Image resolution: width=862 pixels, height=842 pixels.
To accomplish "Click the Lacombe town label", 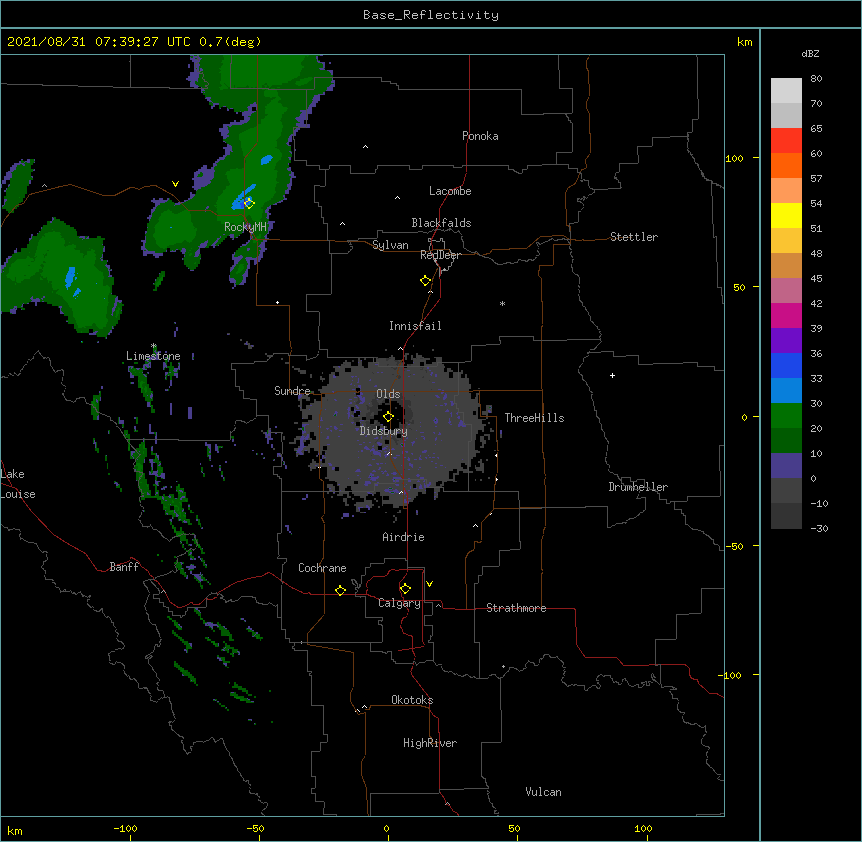I will click(x=450, y=191).
